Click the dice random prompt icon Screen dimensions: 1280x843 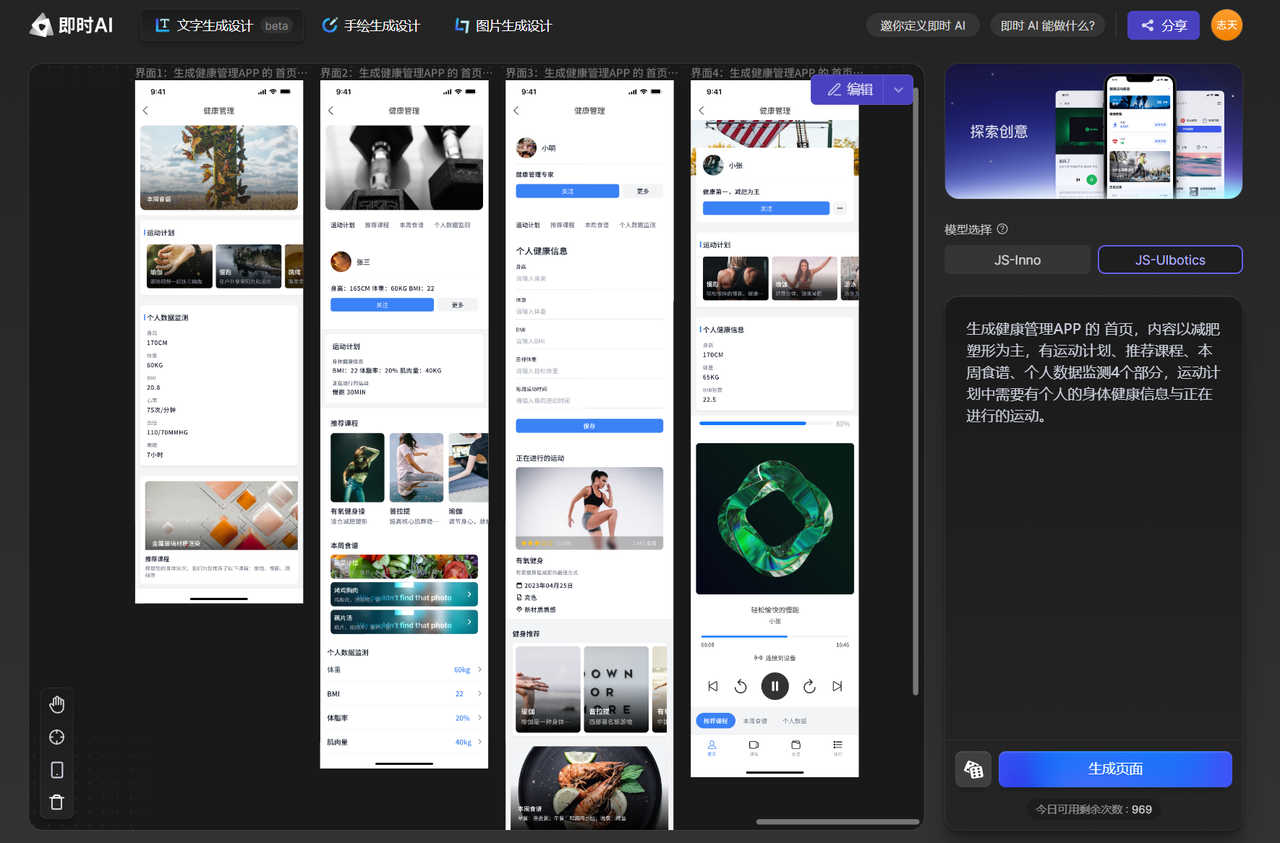tap(973, 769)
